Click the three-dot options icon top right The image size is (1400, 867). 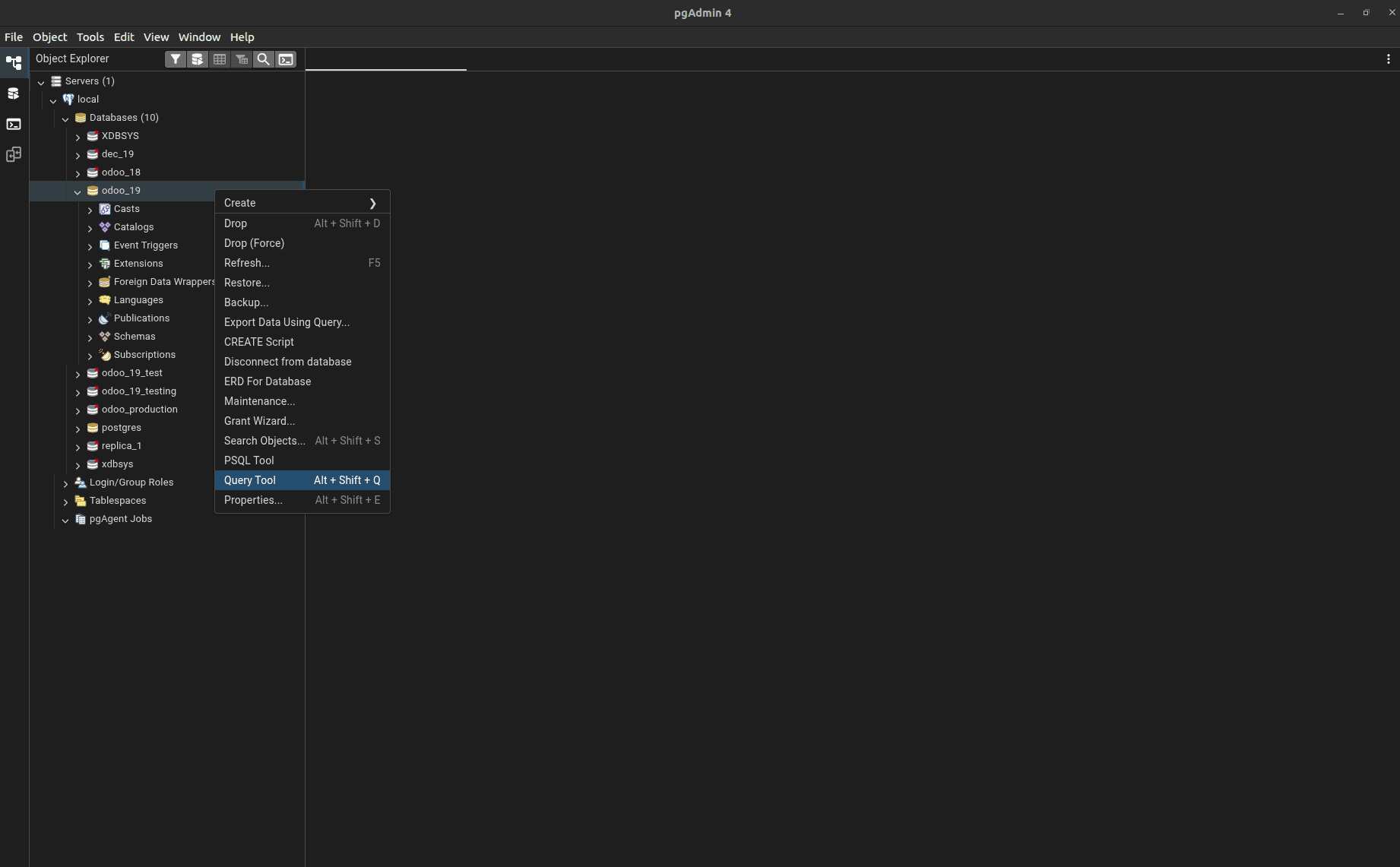coord(1389,59)
